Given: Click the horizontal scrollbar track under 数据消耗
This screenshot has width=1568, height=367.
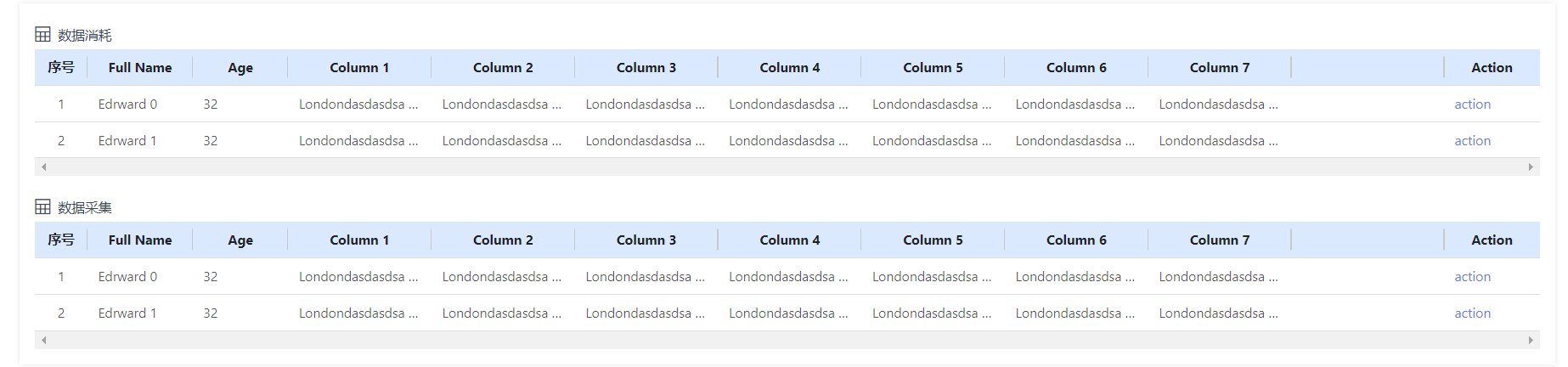Looking at the screenshot, I should [x=787, y=167].
